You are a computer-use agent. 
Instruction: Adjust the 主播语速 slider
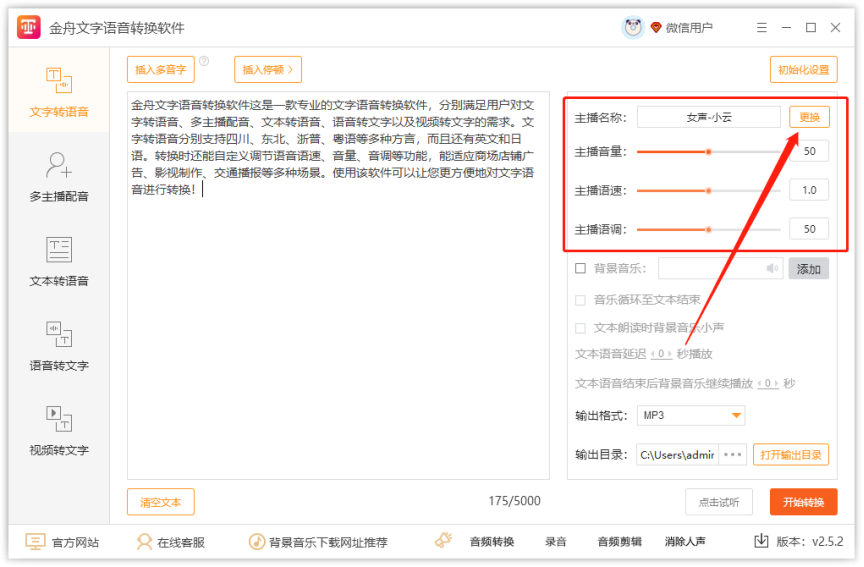(x=709, y=191)
